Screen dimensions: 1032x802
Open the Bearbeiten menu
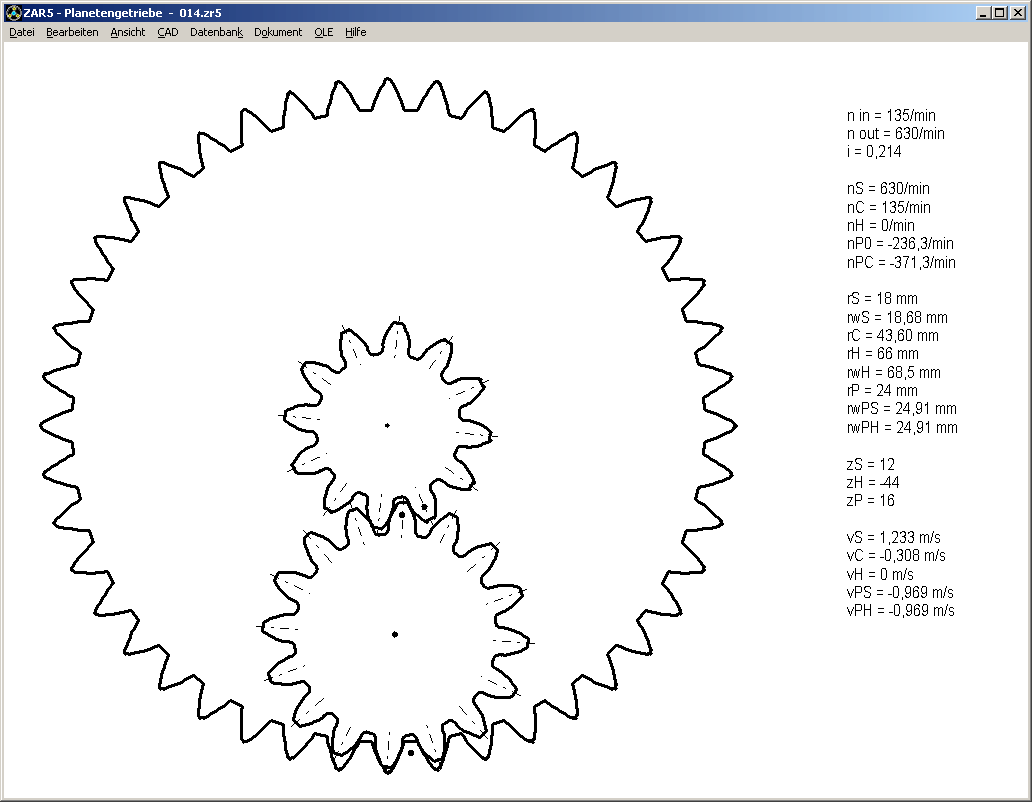coord(72,32)
